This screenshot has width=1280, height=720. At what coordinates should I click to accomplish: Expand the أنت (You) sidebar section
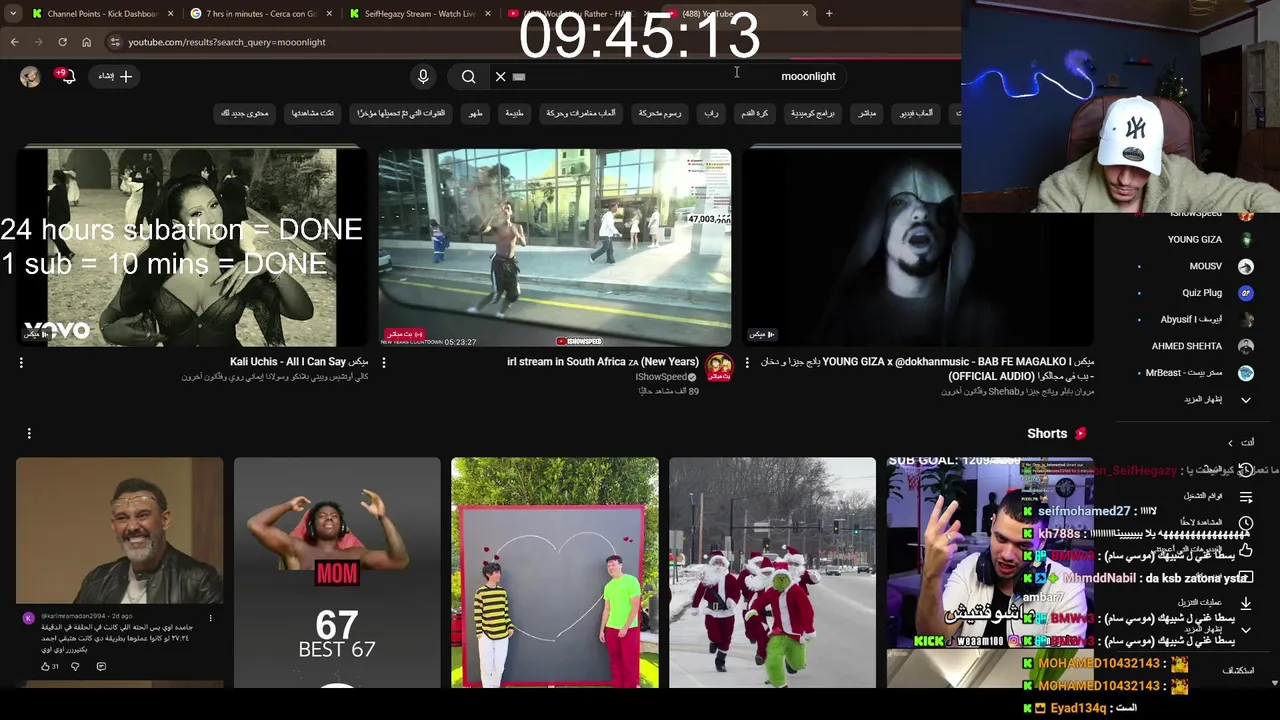tap(1239, 442)
